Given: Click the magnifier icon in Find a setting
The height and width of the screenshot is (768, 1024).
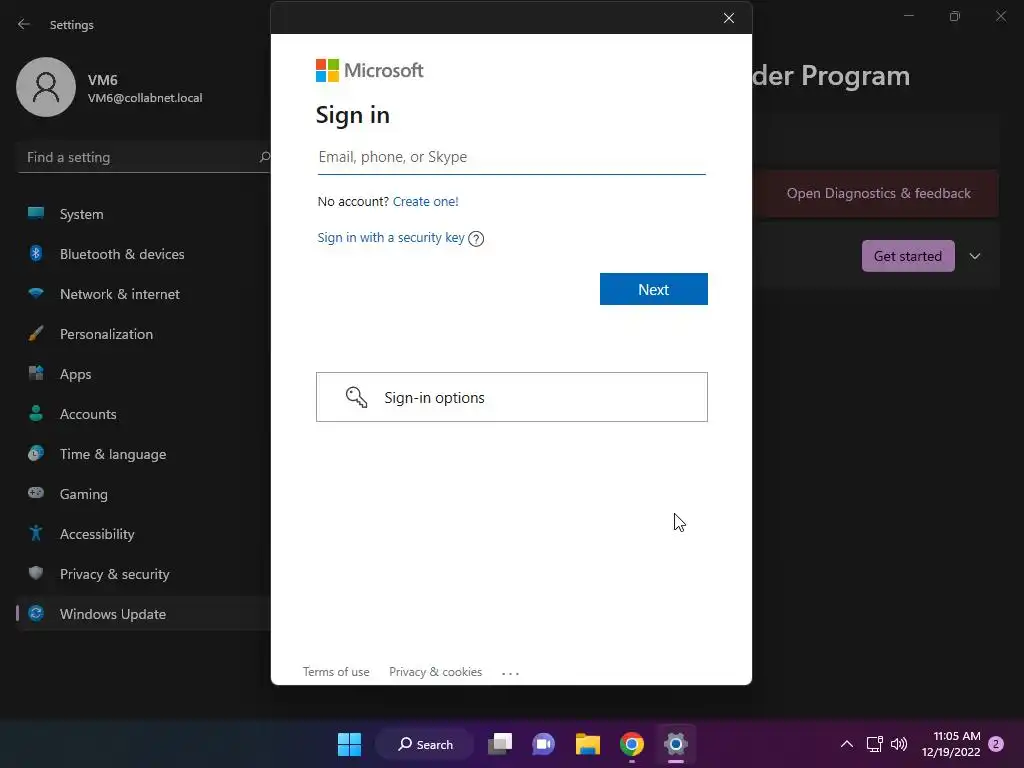Looking at the screenshot, I should [x=264, y=157].
